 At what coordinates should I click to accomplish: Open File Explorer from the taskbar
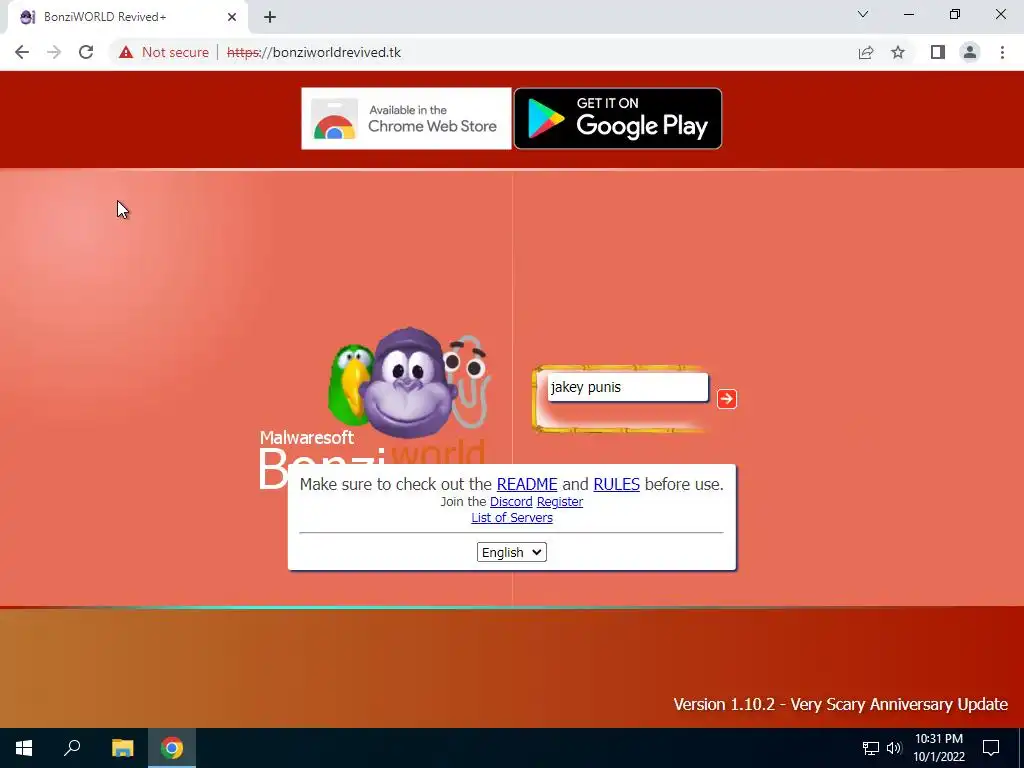122,748
